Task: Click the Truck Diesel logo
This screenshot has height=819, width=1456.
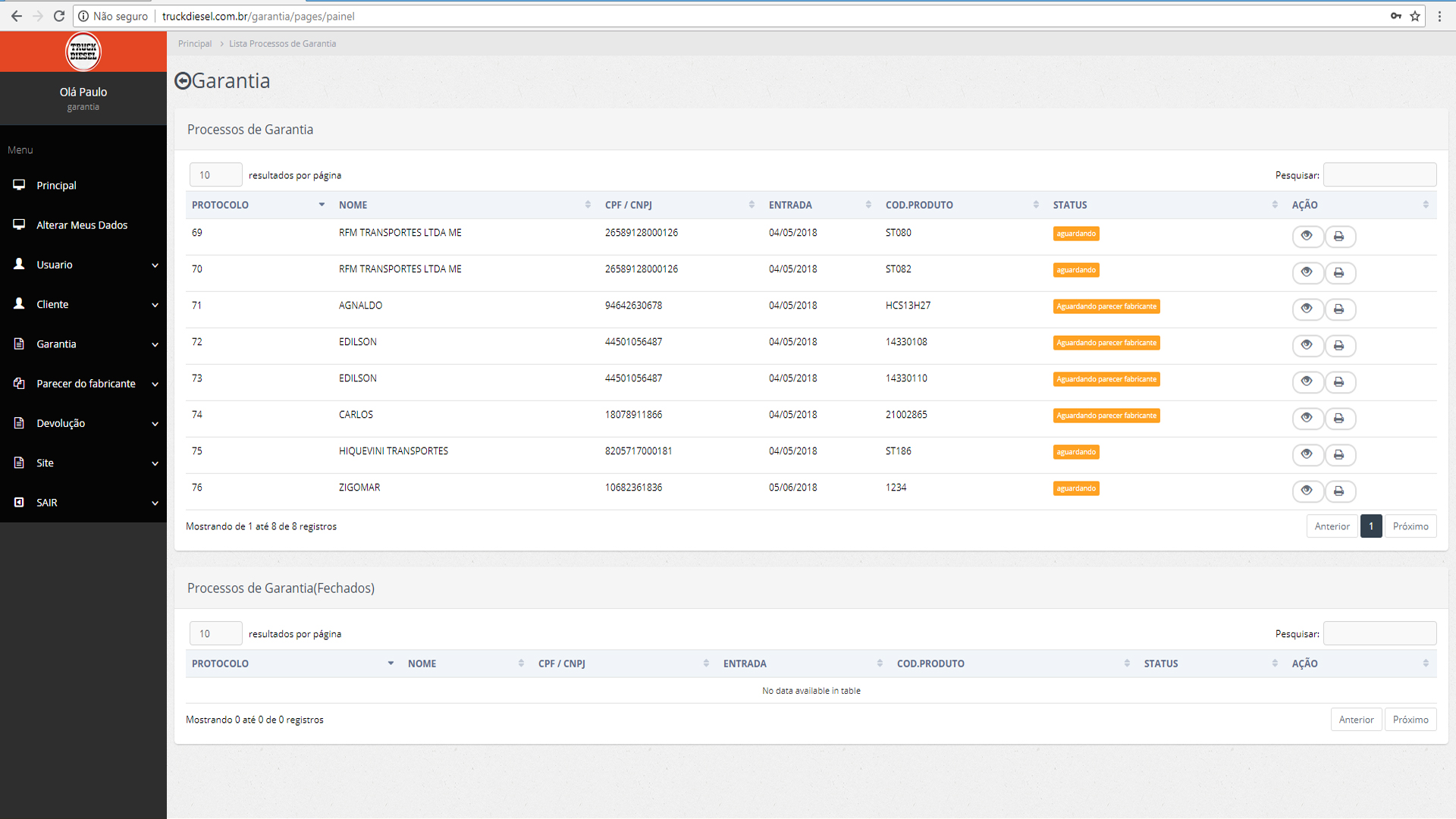Action: click(x=83, y=52)
